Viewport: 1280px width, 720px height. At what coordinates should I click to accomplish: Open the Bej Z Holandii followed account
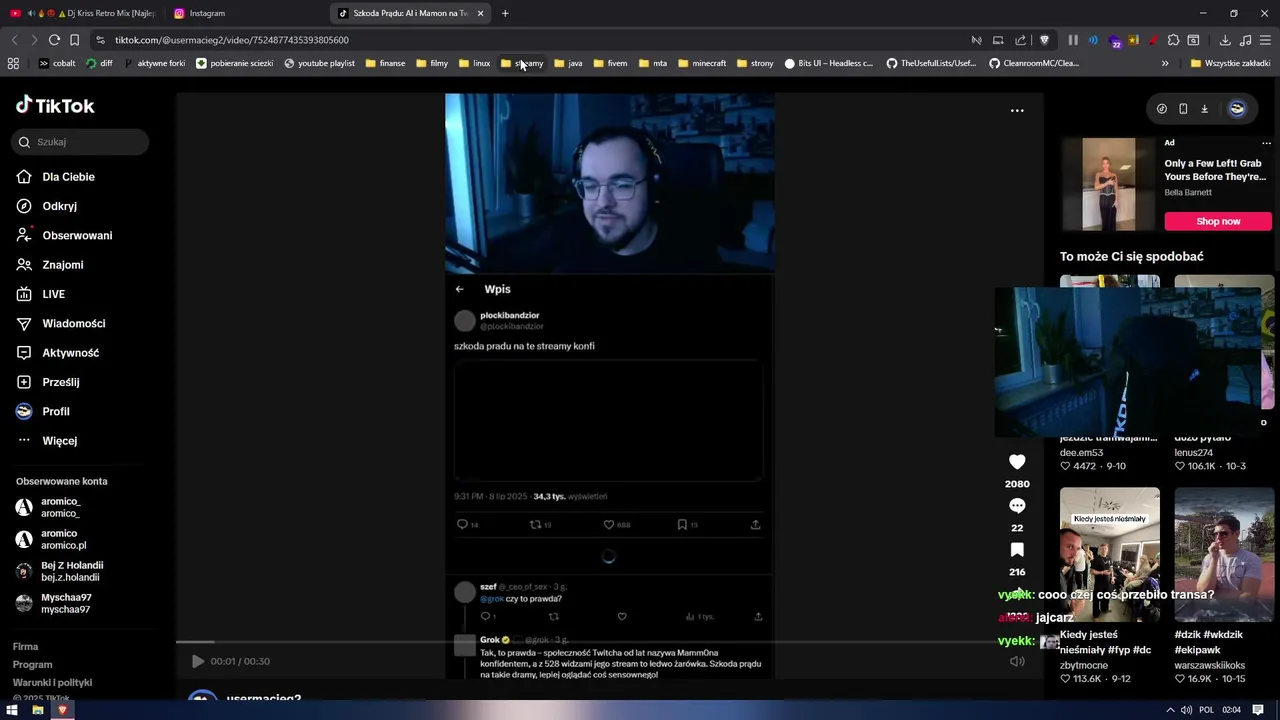pos(60,572)
